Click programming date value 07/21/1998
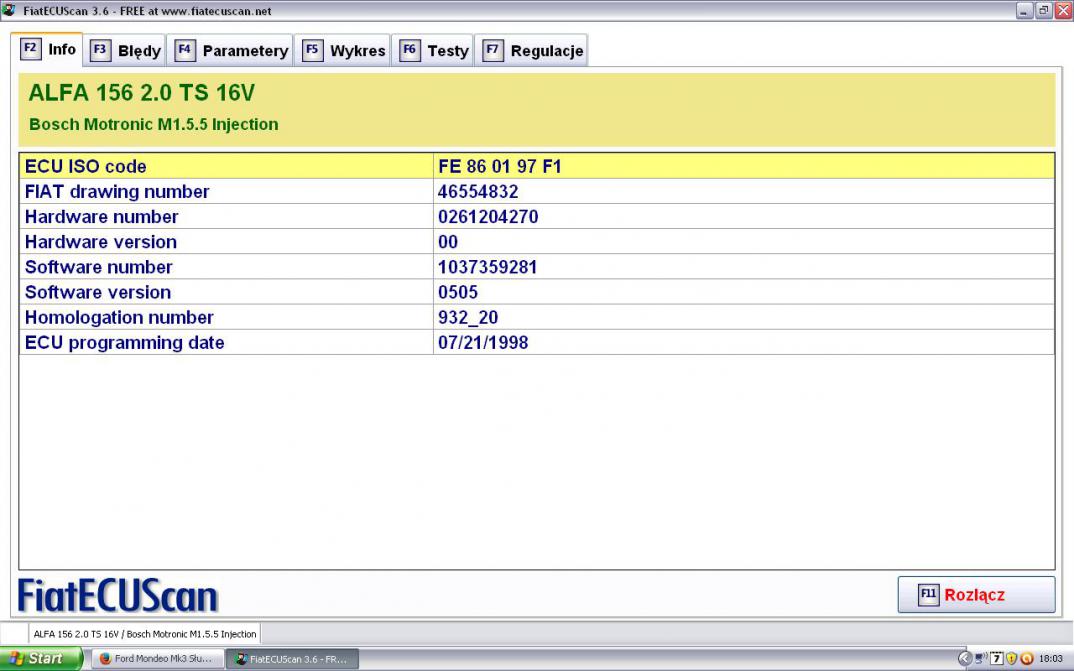This screenshot has height=671, width=1074. [x=483, y=342]
